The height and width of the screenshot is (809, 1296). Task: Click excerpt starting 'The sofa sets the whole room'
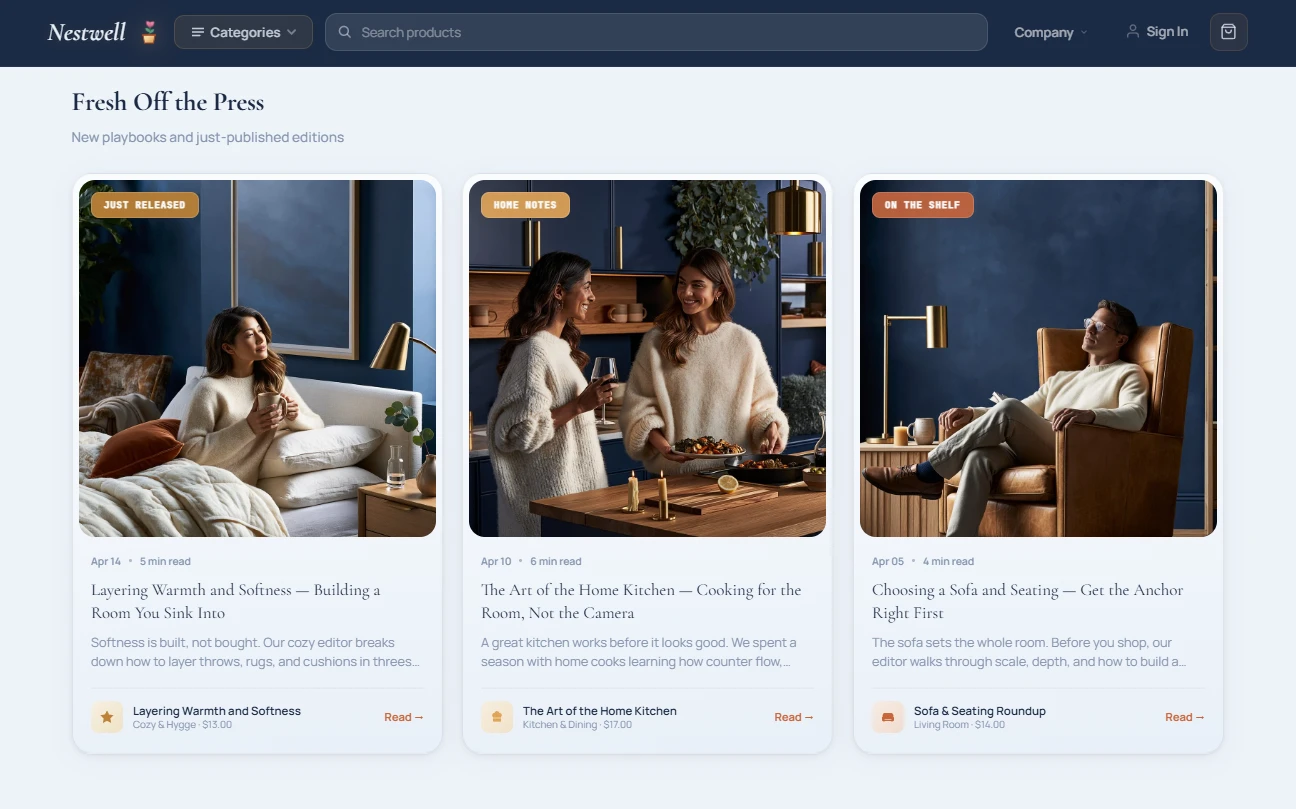pyautogui.click(x=1029, y=652)
